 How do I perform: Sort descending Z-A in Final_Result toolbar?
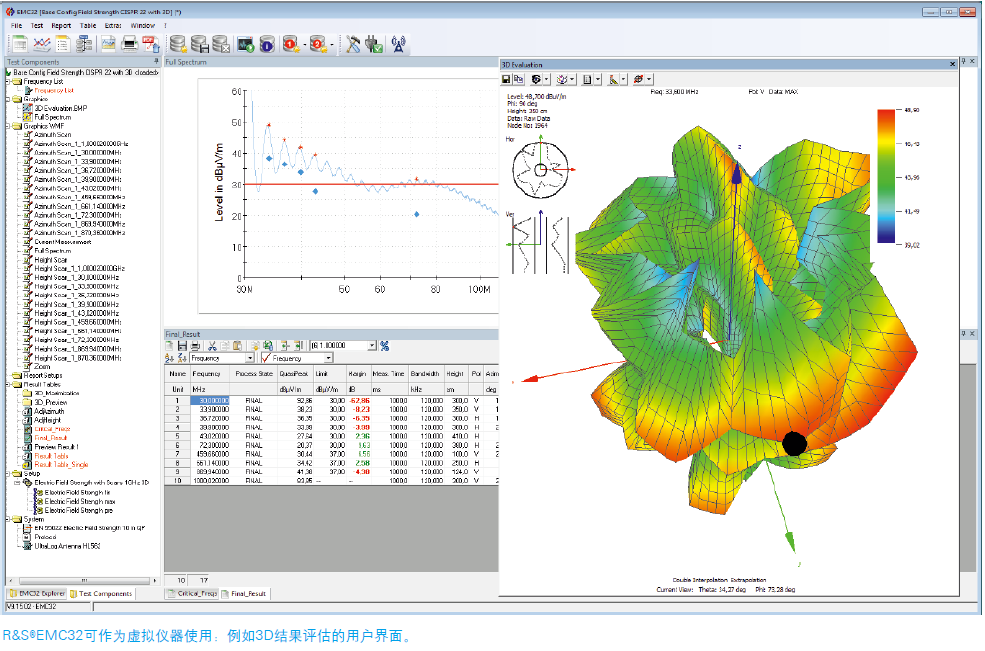click(182, 358)
